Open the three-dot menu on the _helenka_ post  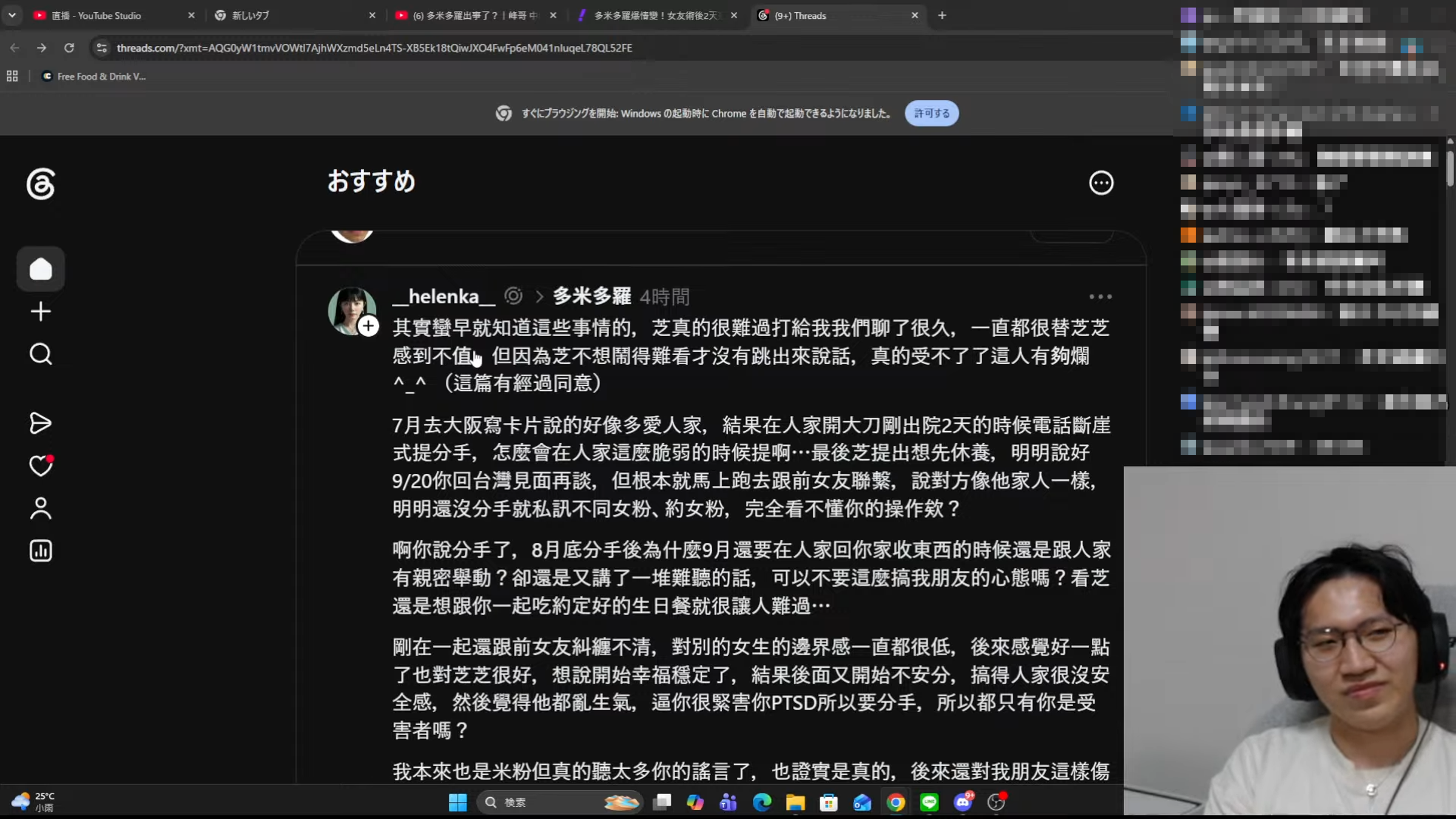pyautogui.click(x=1100, y=297)
